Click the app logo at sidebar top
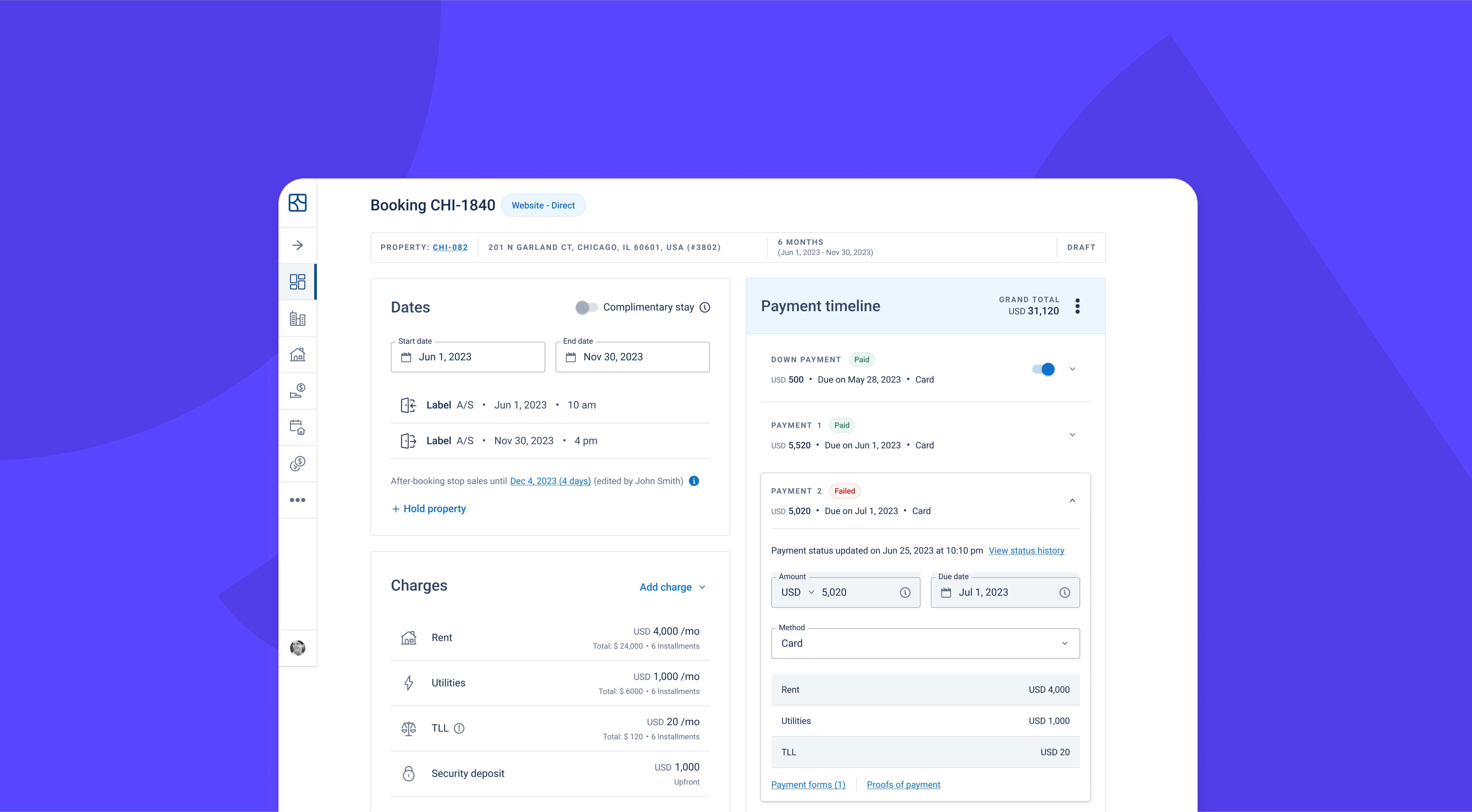 (298, 203)
